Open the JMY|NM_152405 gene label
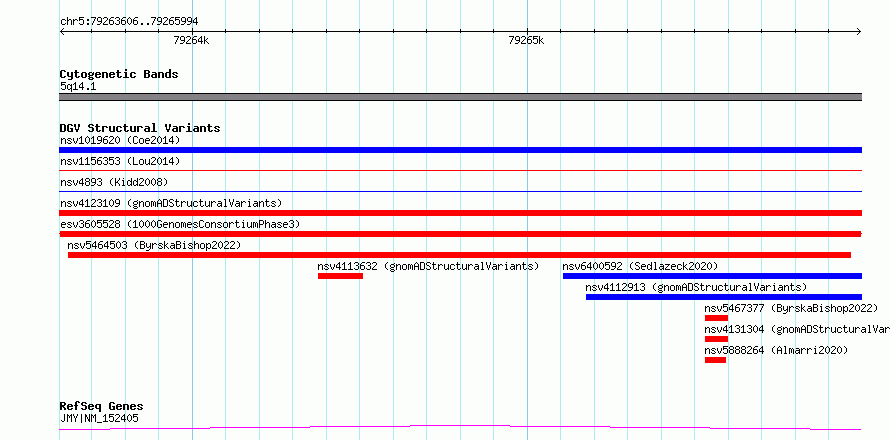Image resolution: width=890 pixels, height=440 pixels. (99, 419)
